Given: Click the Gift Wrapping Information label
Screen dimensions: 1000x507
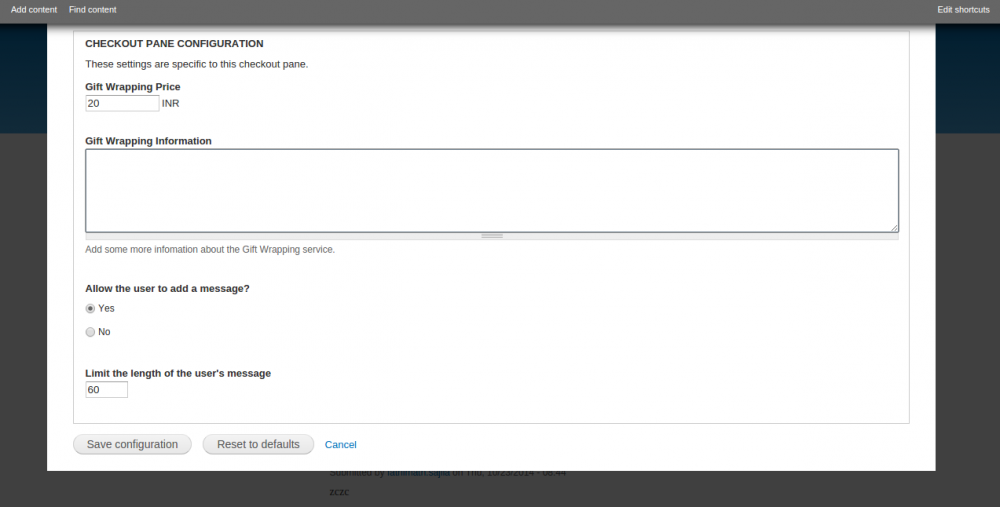Looking at the screenshot, I should click(148, 141).
